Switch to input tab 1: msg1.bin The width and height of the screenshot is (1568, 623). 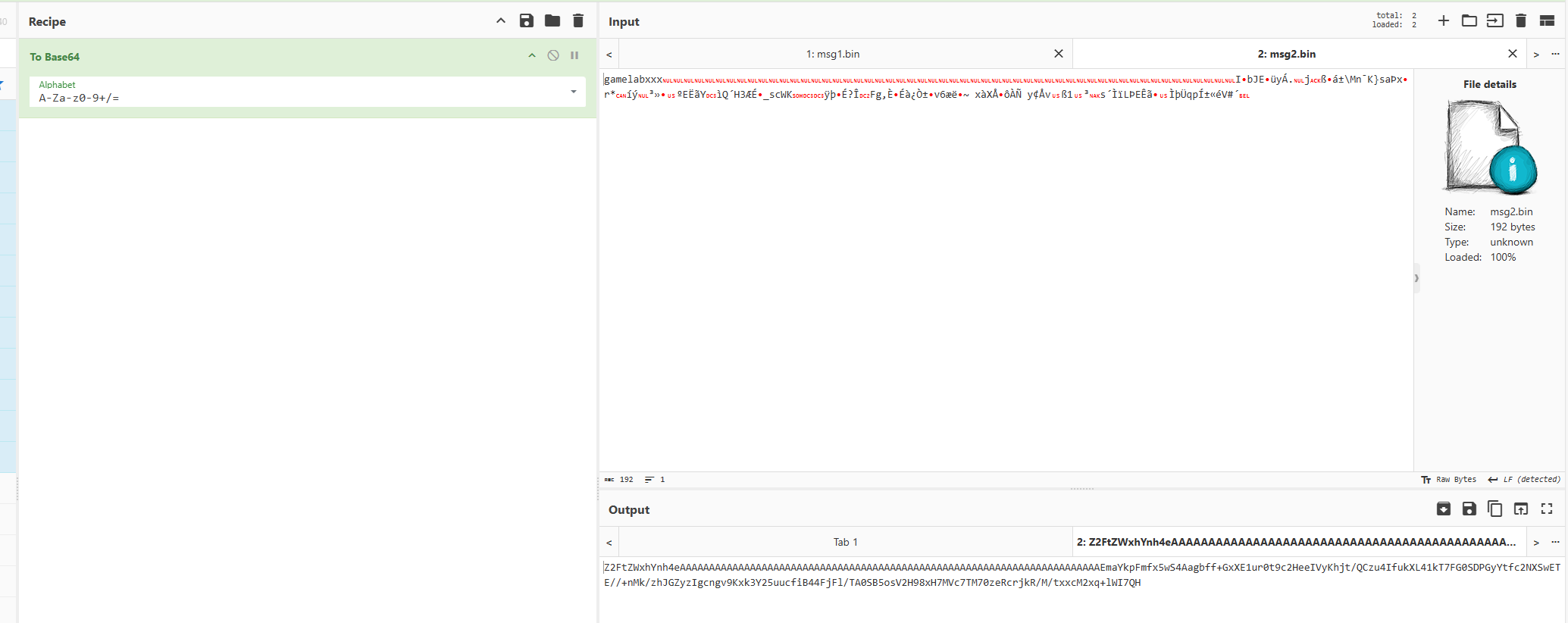[833, 54]
